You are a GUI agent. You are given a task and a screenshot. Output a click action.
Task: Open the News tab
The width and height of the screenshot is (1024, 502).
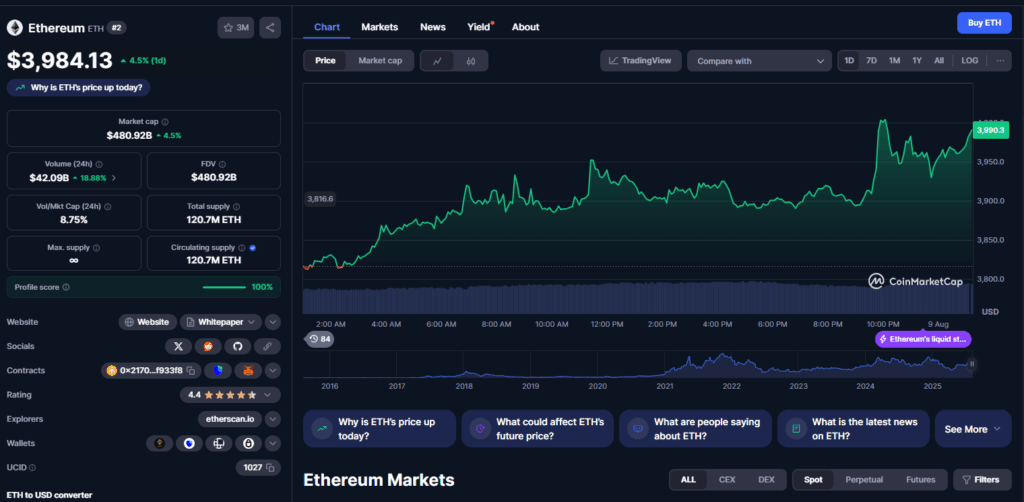tap(433, 27)
